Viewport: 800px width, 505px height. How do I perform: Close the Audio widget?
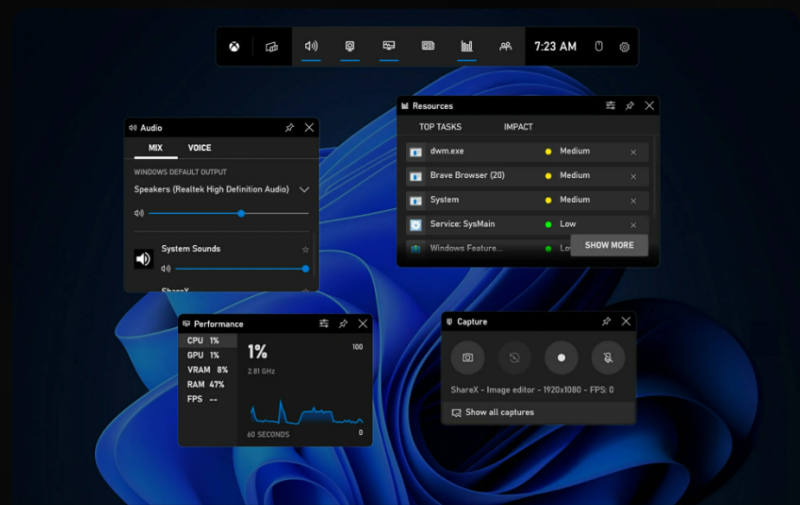point(309,128)
